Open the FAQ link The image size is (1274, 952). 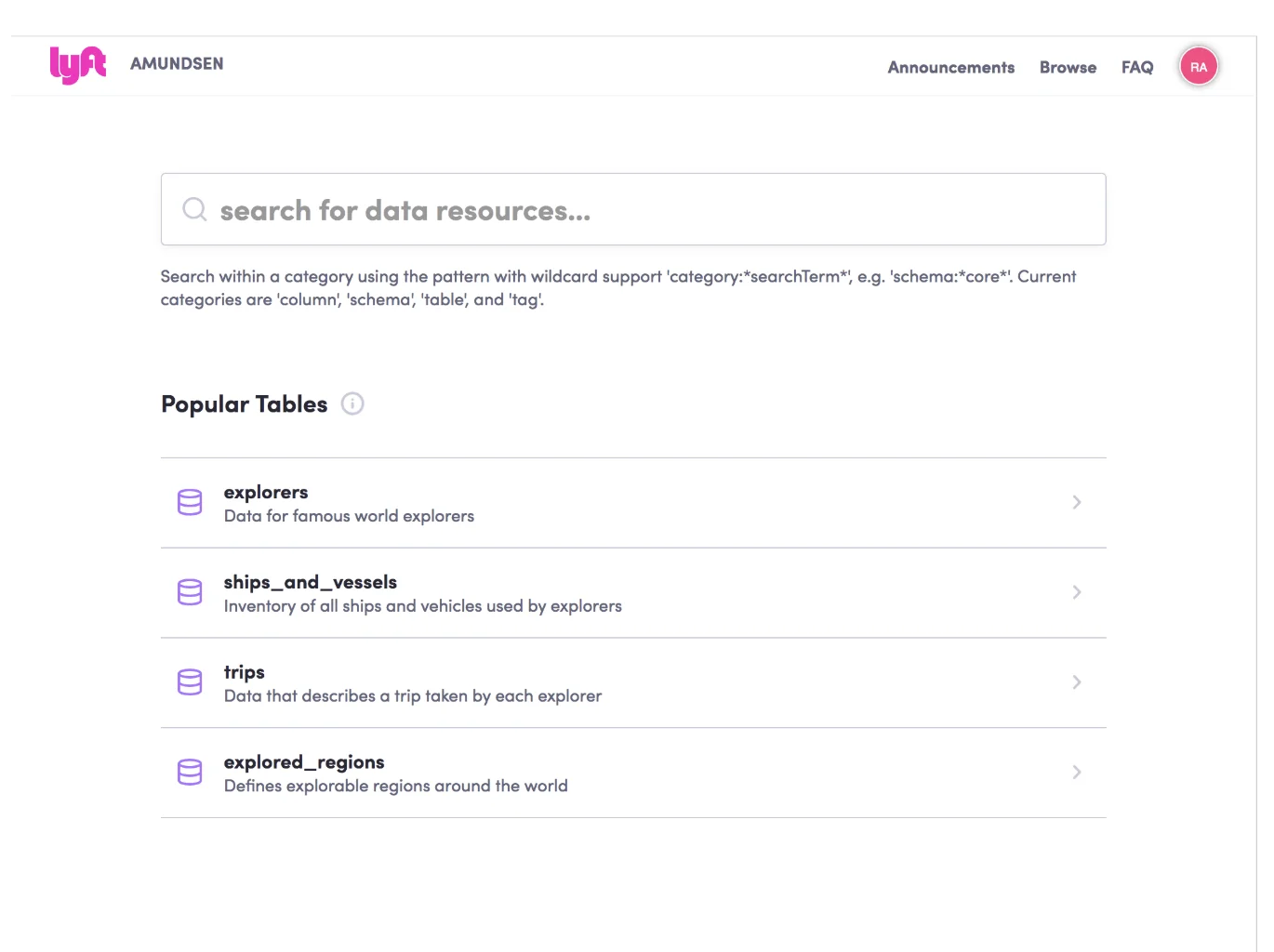pos(1137,67)
